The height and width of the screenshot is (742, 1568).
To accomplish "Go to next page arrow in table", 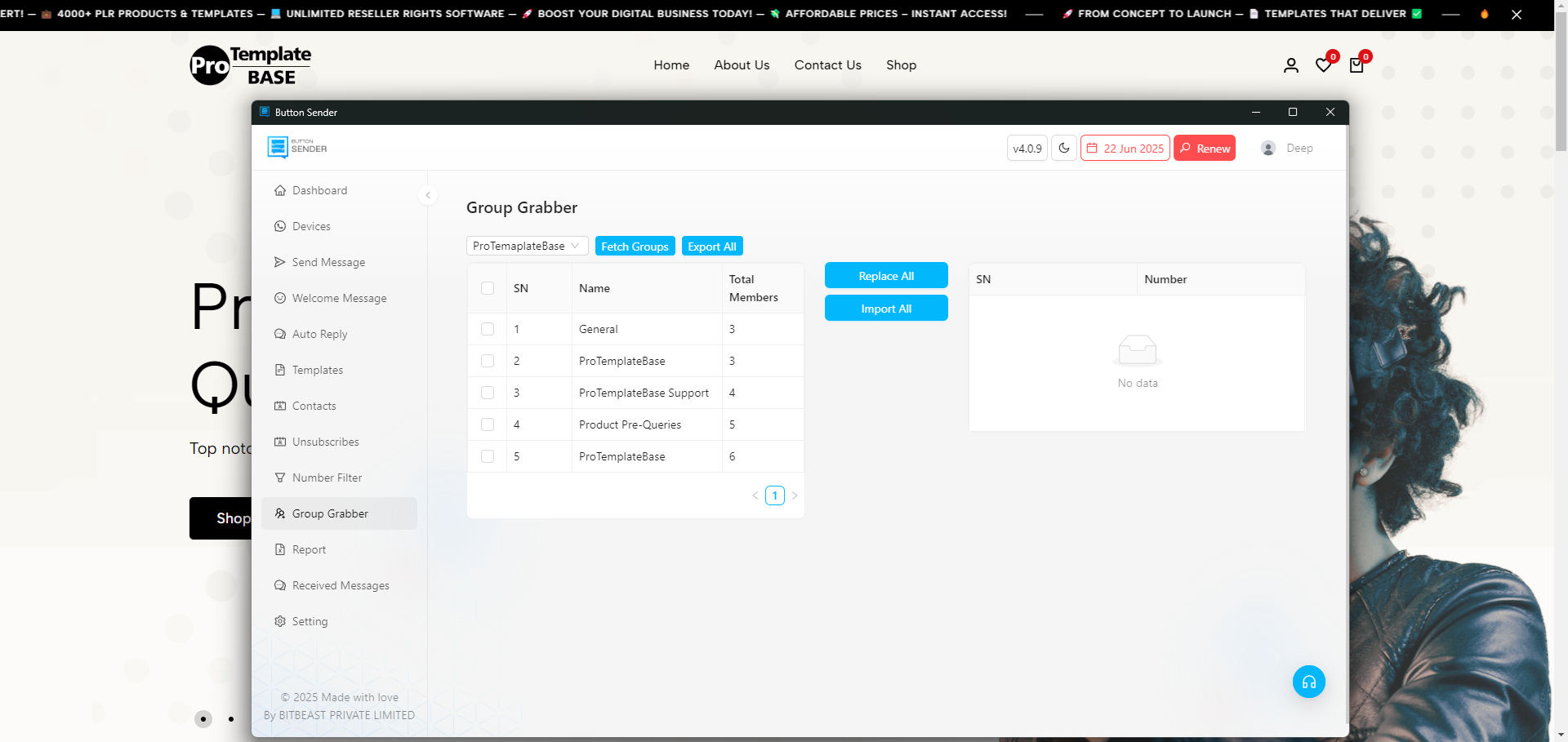I will pos(795,495).
